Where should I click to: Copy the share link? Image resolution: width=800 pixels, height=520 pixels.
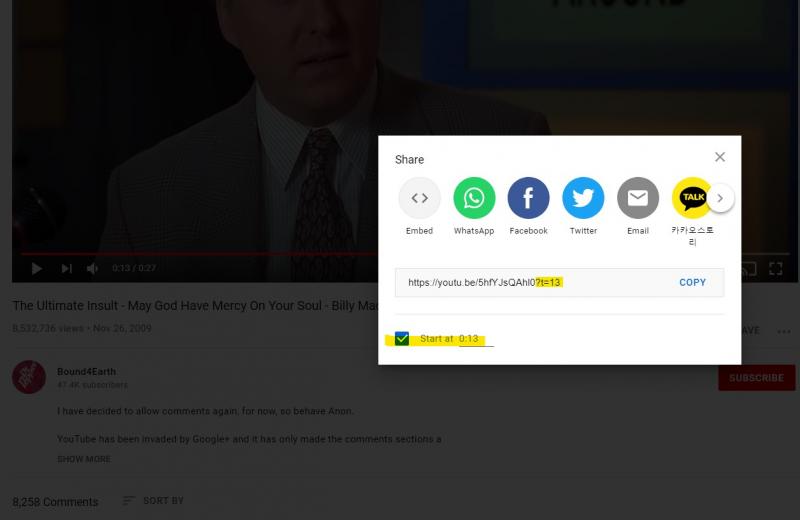(x=692, y=282)
